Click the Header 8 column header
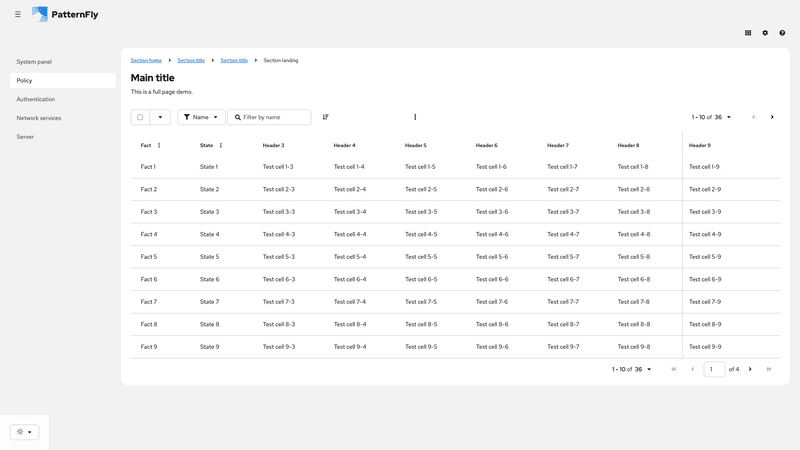Image resolution: width=800 pixels, height=450 pixels. pos(628,145)
